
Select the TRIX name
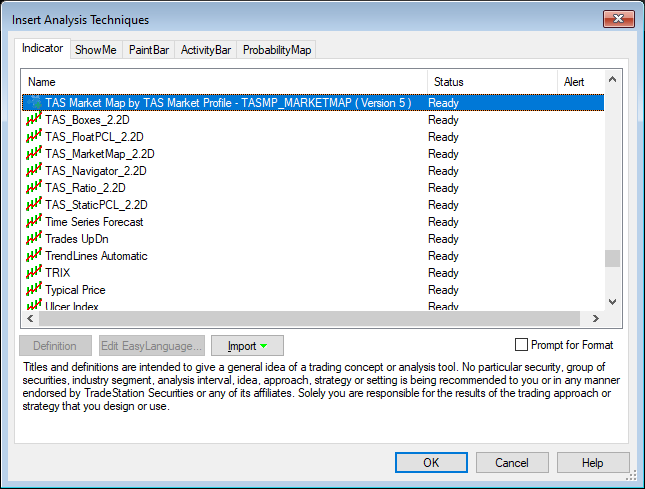click(x=58, y=273)
